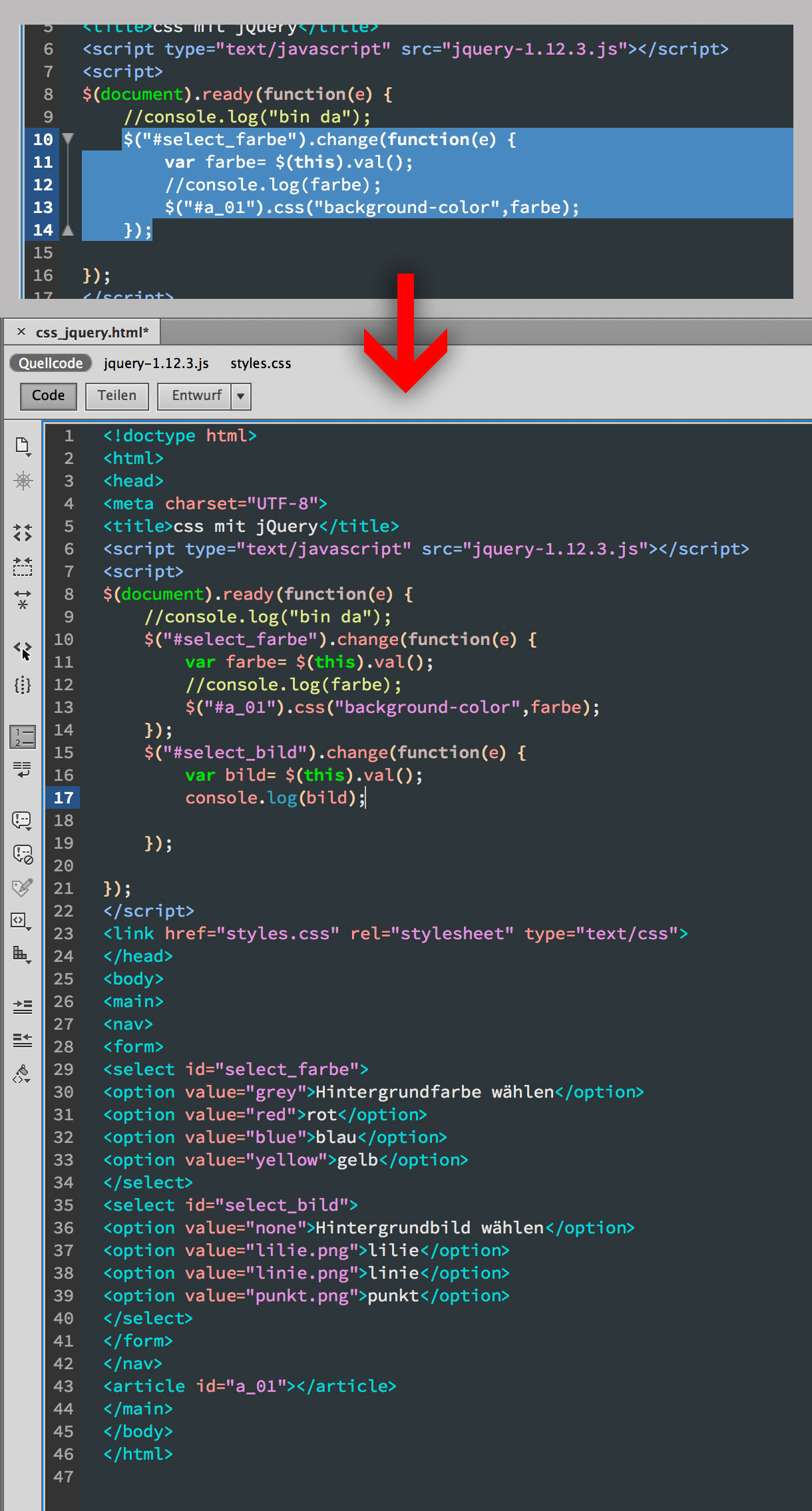
Task: Click the option value="punkt.png" line
Action: point(306,1295)
